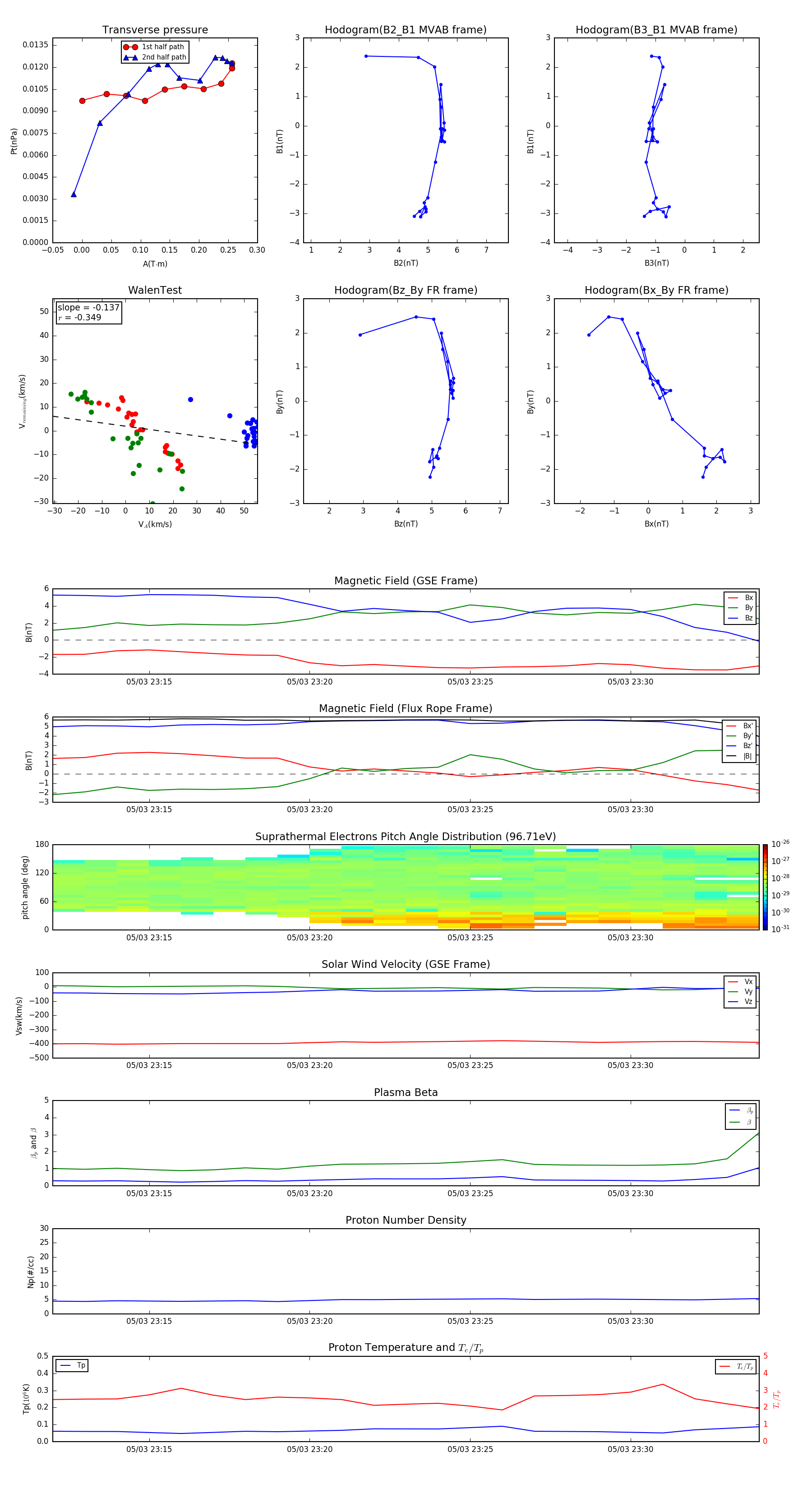Viewport: 812px width, 1489px height.
Task: Select 'Bx' in GSE magnetic field legend
Action: [740, 598]
